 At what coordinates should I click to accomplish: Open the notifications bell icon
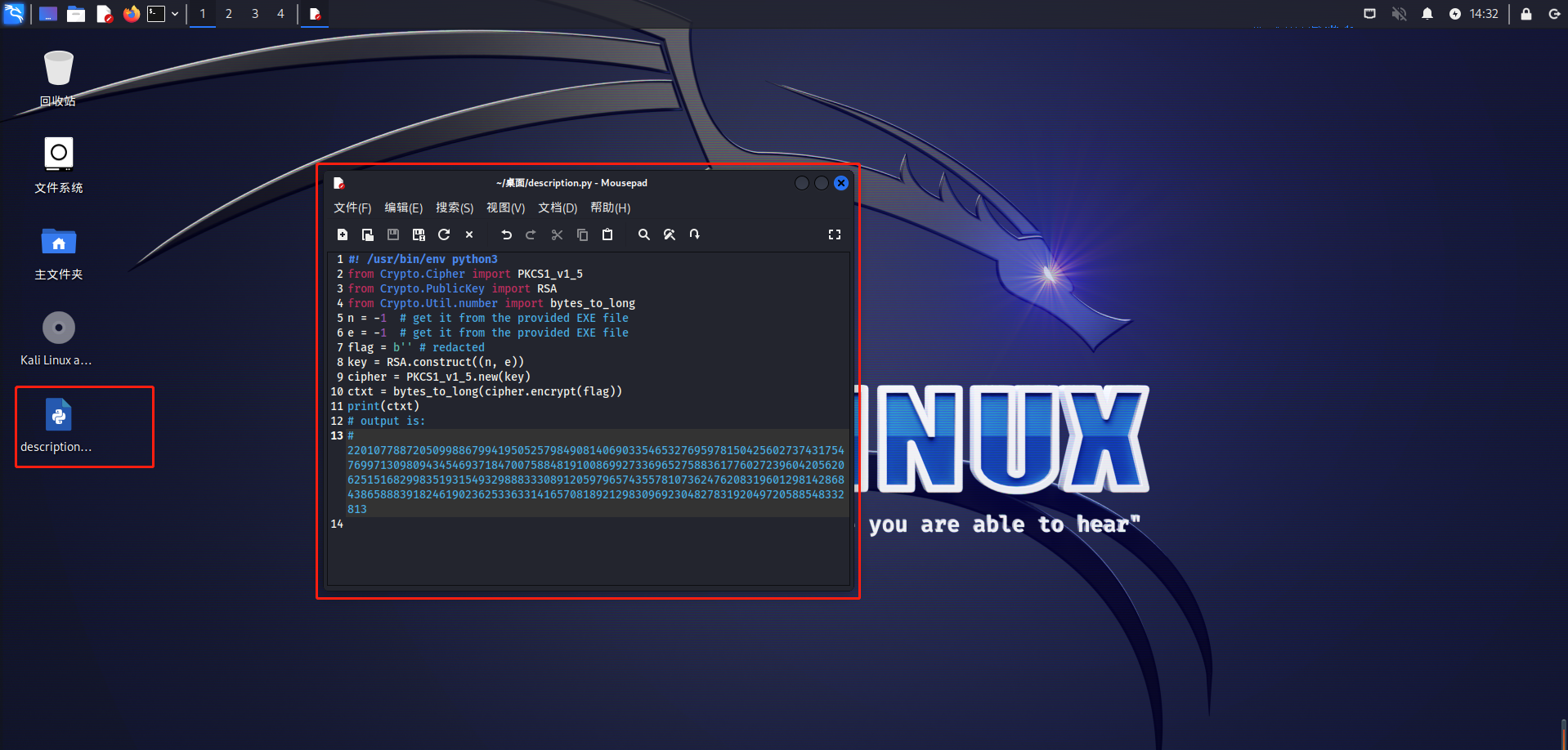click(x=1427, y=14)
